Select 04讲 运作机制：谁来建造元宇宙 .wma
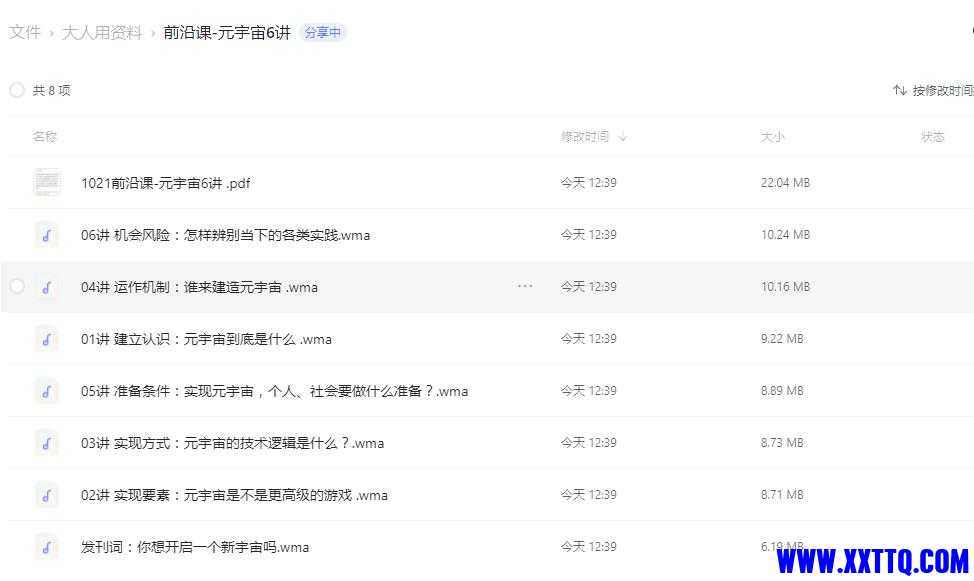 pyautogui.click(x=199, y=287)
